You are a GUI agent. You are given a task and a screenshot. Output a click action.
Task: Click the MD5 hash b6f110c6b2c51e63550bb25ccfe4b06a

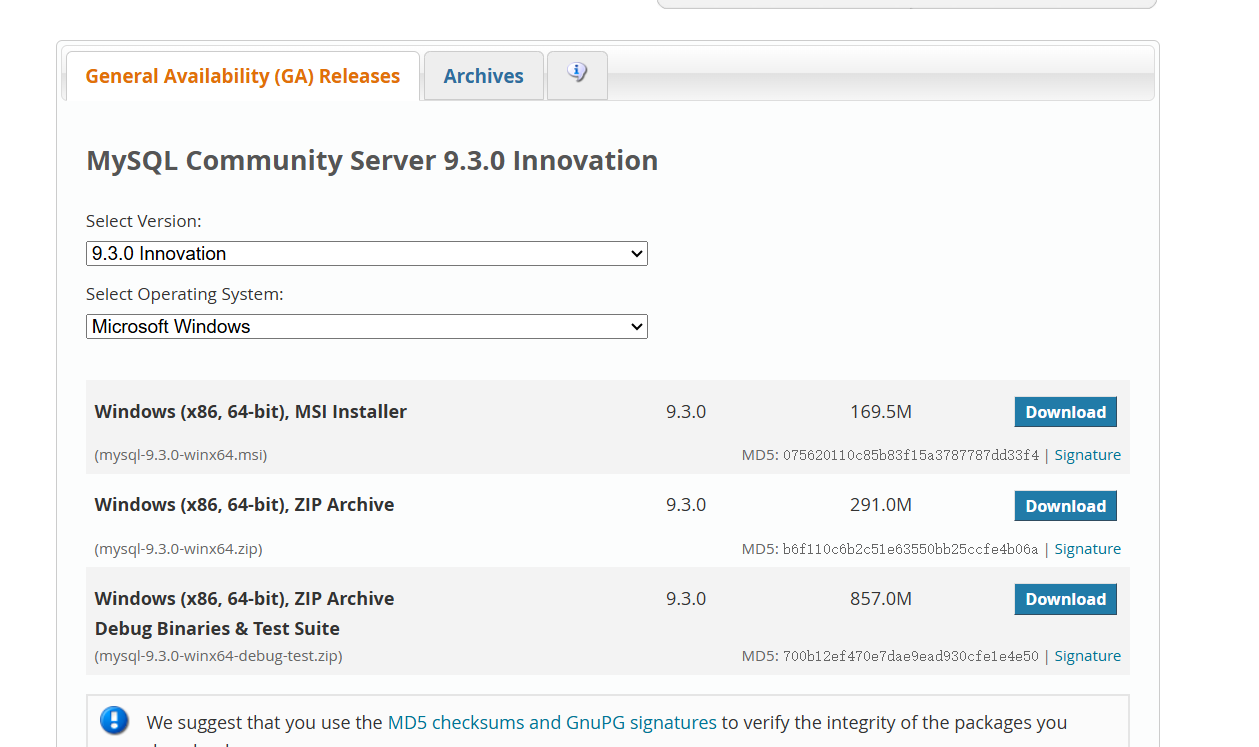[911, 549]
